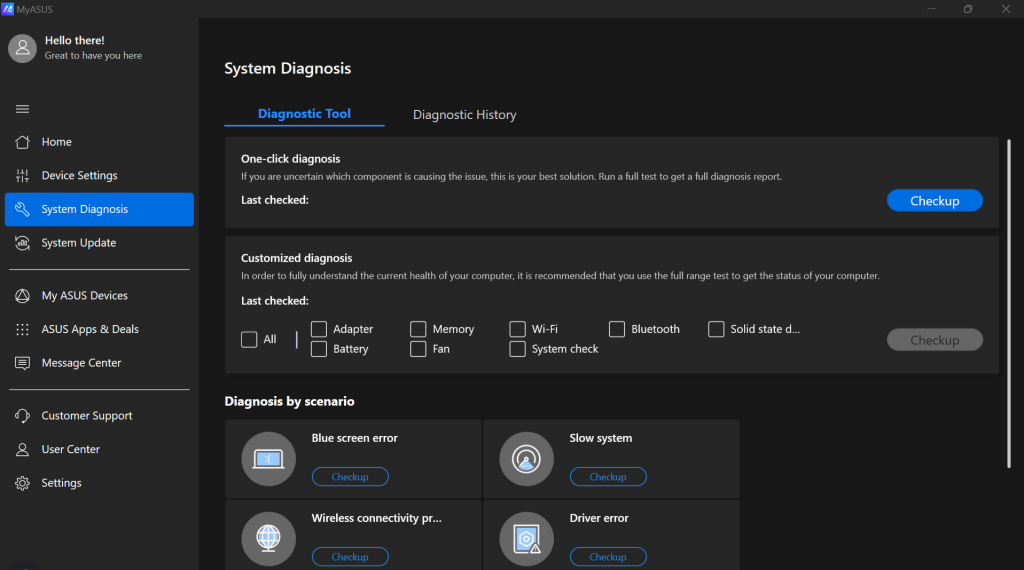
Task: Enable the Battery checkbox
Action: pyautogui.click(x=319, y=349)
